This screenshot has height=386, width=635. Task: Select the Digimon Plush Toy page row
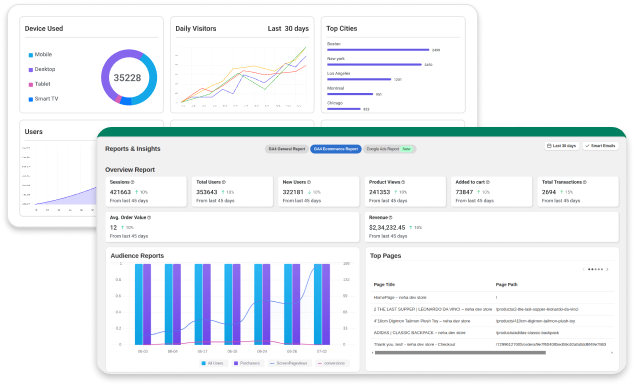pyautogui.click(x=492, y=321)
